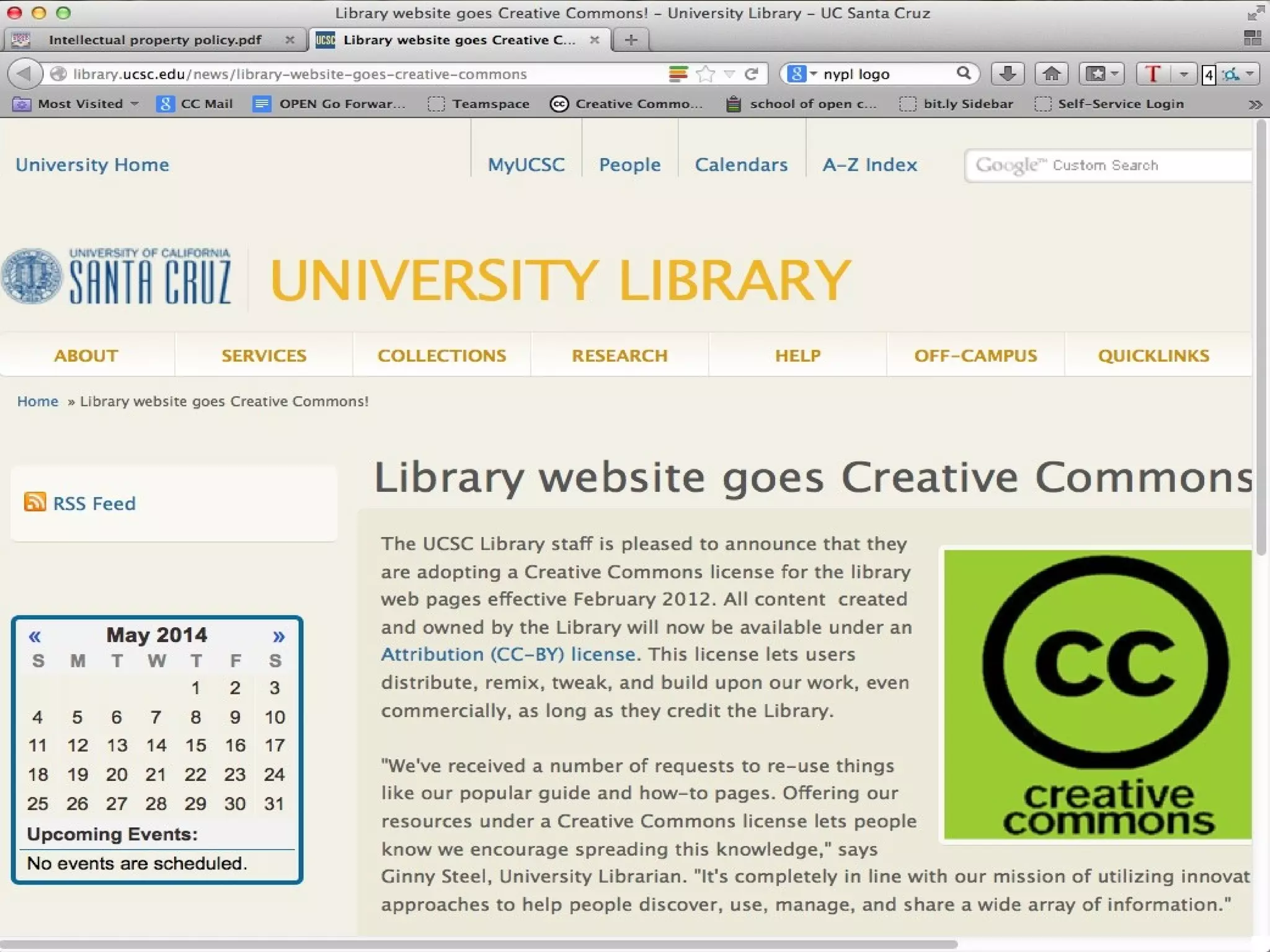Bookmark this page with the star icon
The width and height of the screenshot is (1270, 952).
pyautogui.click(x=705, y=74)
